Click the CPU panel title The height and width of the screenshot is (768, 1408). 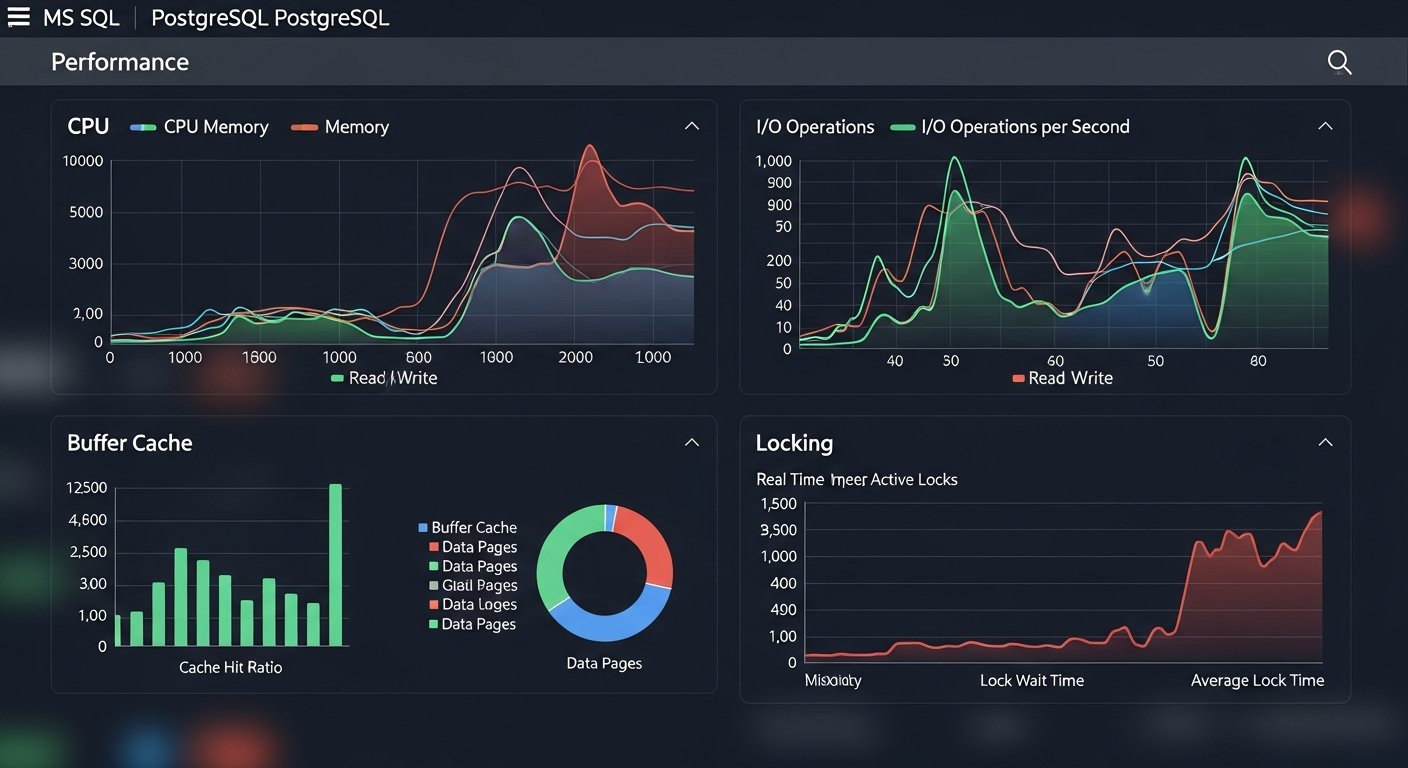(x=88, y=127)
